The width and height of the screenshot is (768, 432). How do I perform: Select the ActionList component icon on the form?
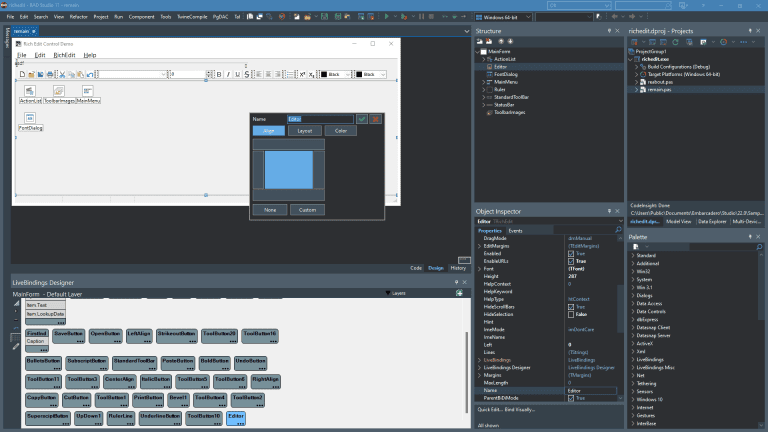30,91
